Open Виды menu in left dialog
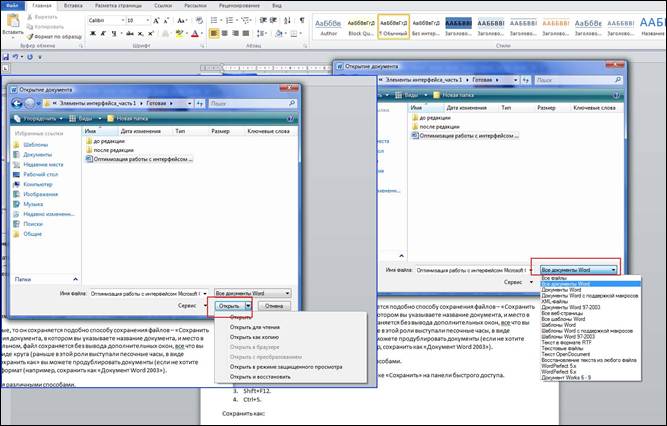Screen dimensions: 667x426 (85, 119)
